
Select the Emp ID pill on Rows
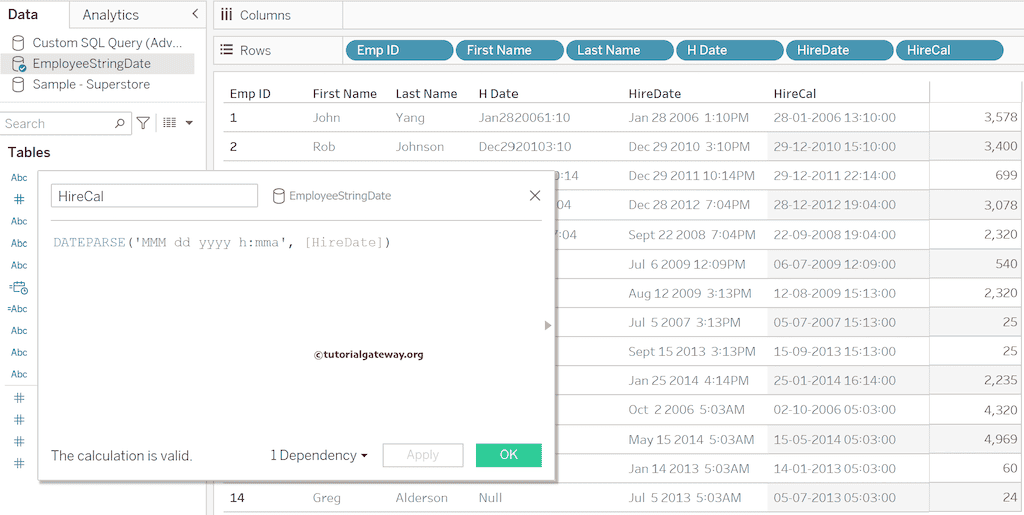tap(399, 50)
